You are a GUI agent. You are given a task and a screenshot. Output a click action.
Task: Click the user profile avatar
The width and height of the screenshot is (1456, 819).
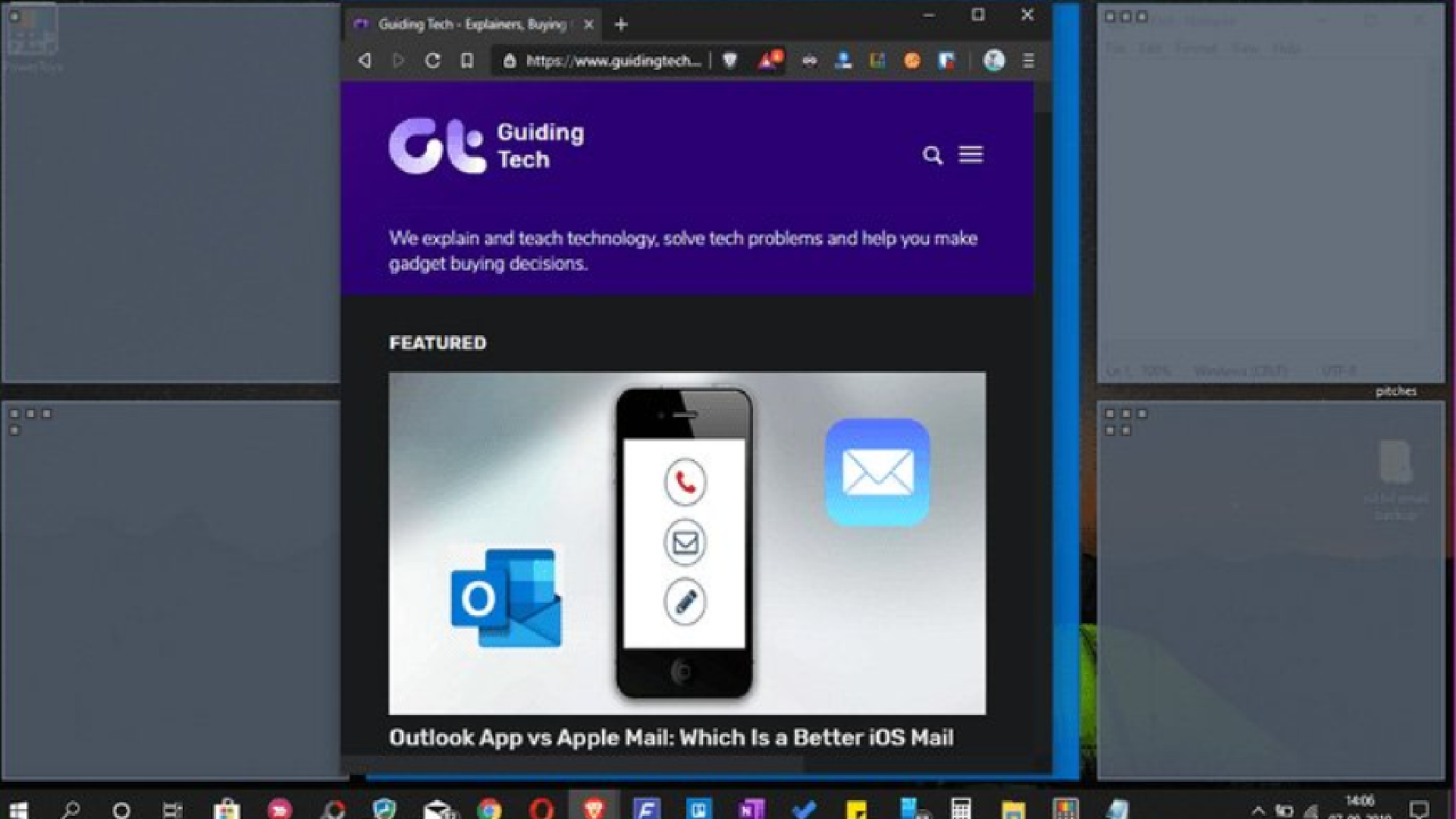tap(993, 61)
